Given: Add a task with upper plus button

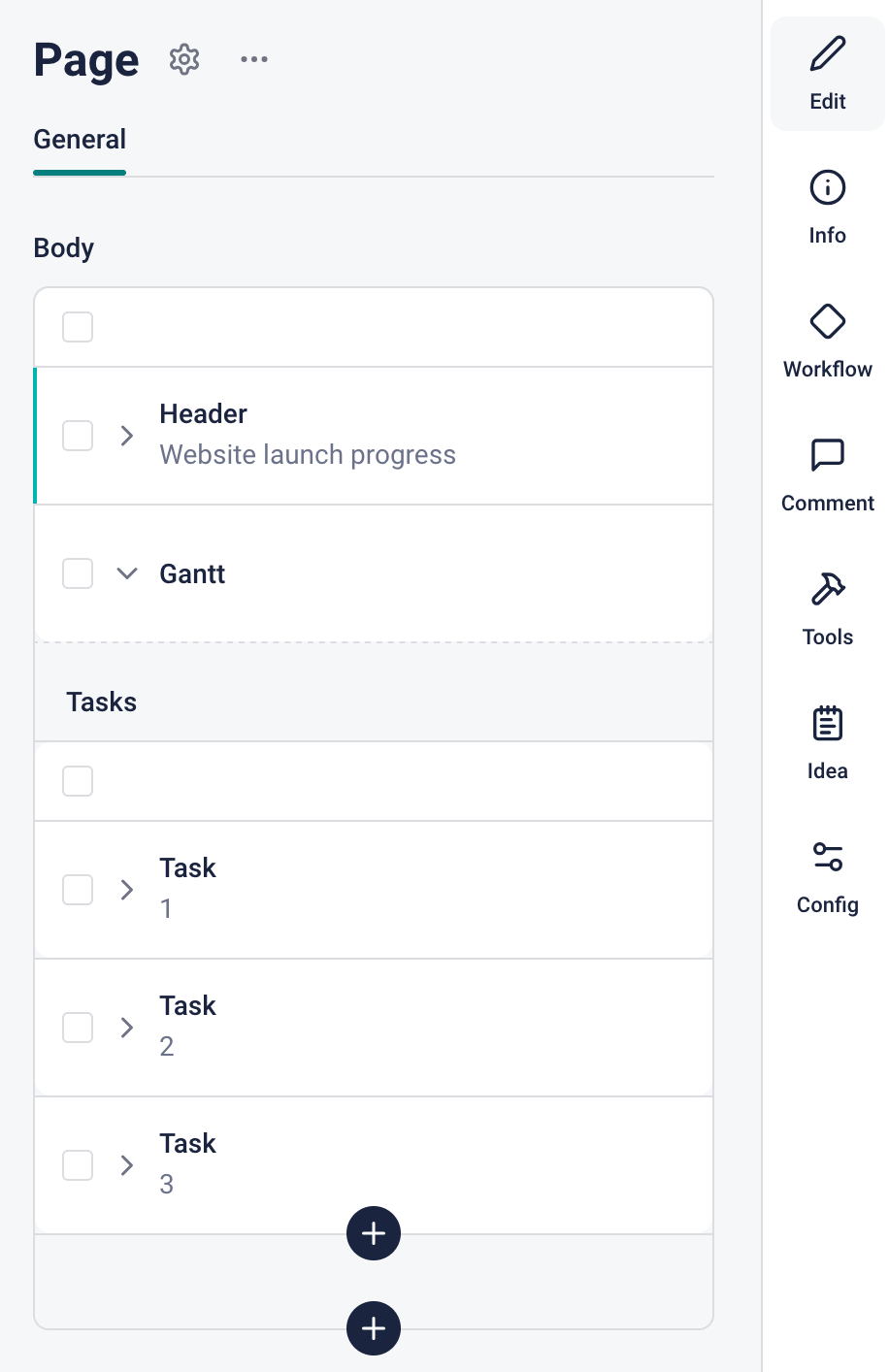Looking at the screenshot, I should pos(374,1233).
